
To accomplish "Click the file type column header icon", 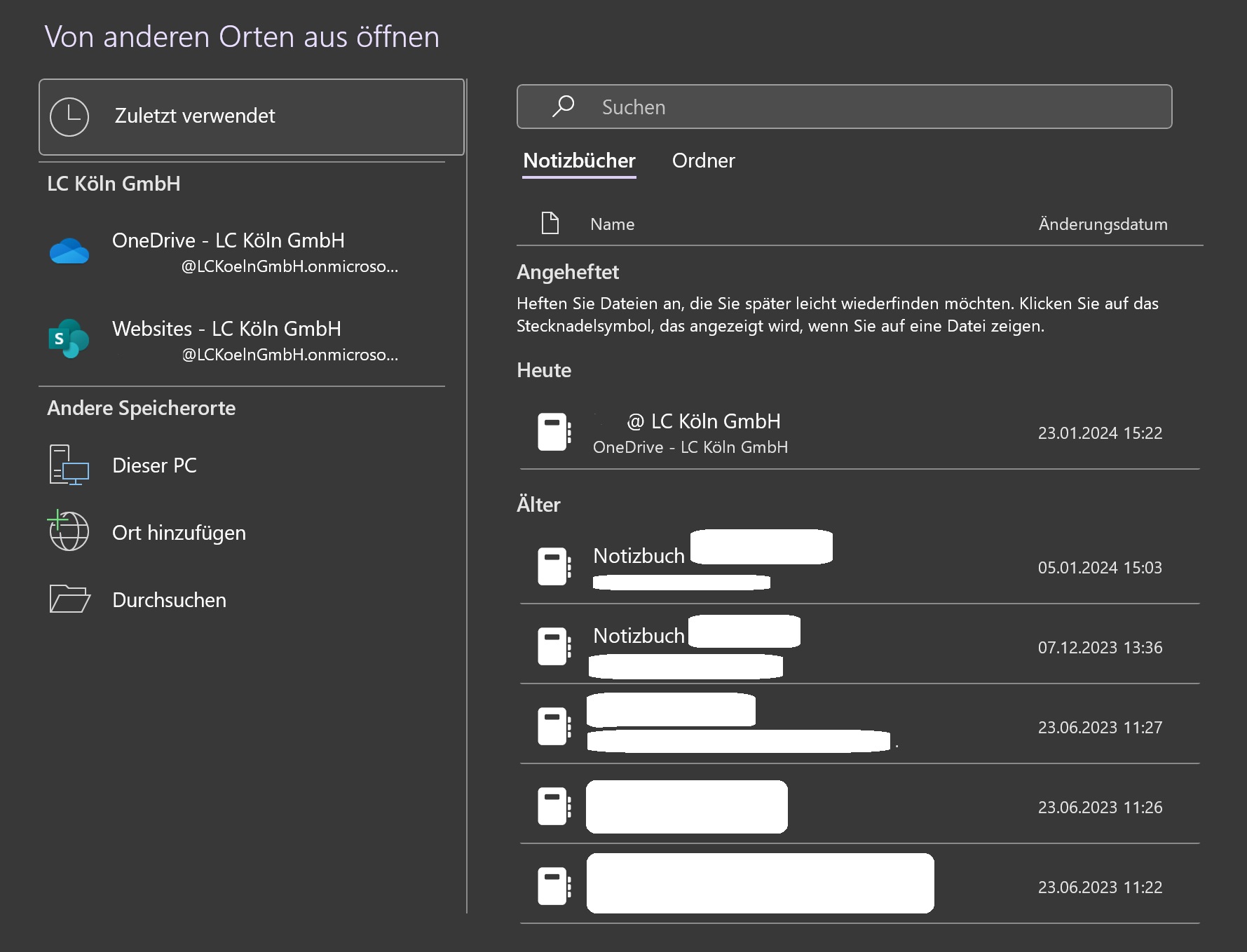I will (550, 224).
